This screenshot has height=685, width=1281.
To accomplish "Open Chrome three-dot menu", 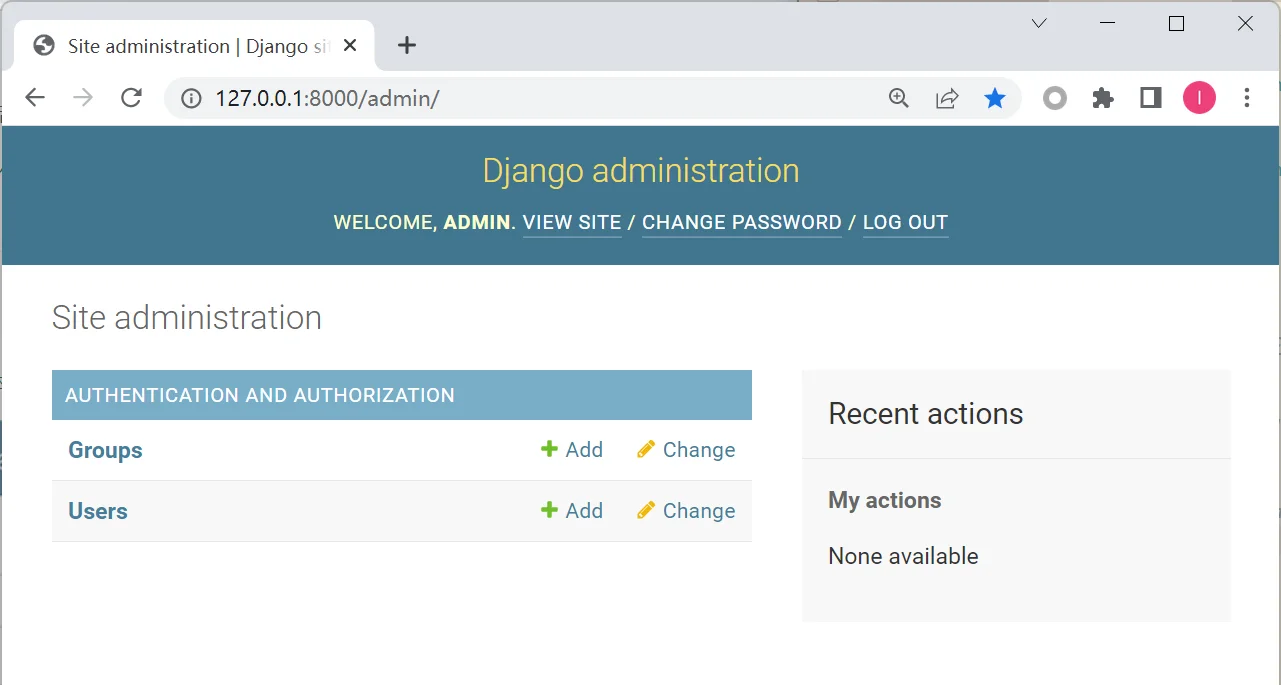I will tap(1247, 98).
